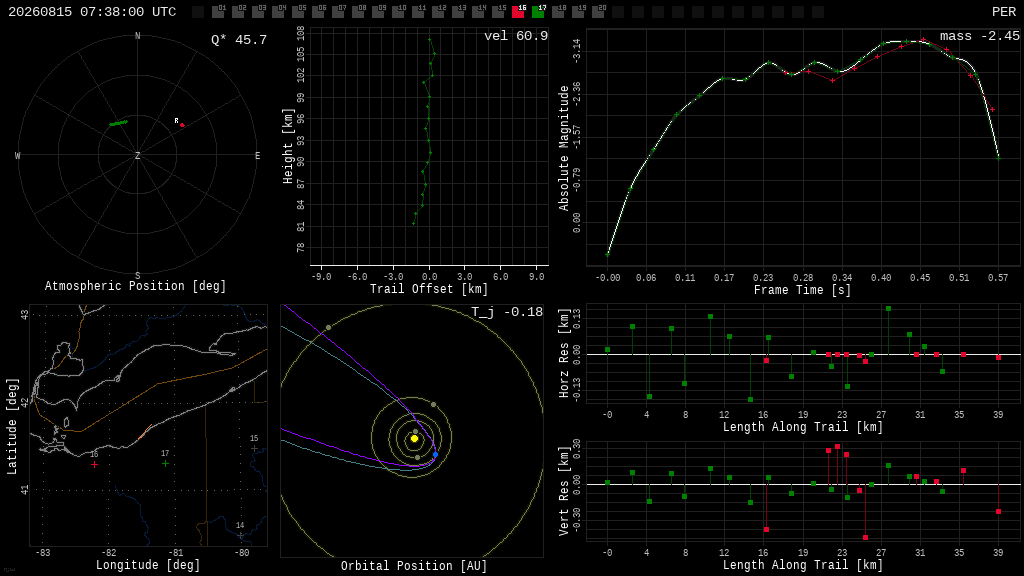Click the Z zenith marker on sky plot
The image size is (1024, 576).
[137, 155]
